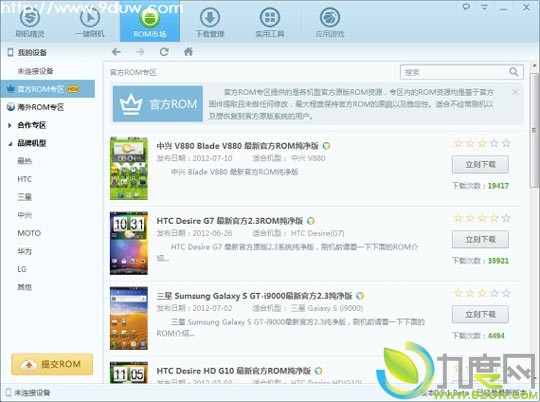Click 下载次数 35921 text

(480, 260)
